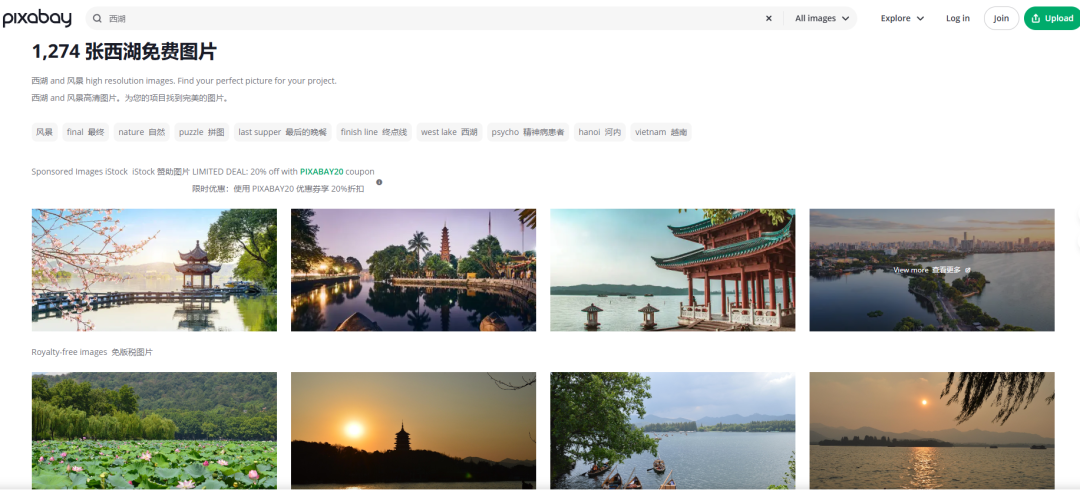1080x490 pixels.
Task: Select the nature 自然 tag
Action: 141,132
